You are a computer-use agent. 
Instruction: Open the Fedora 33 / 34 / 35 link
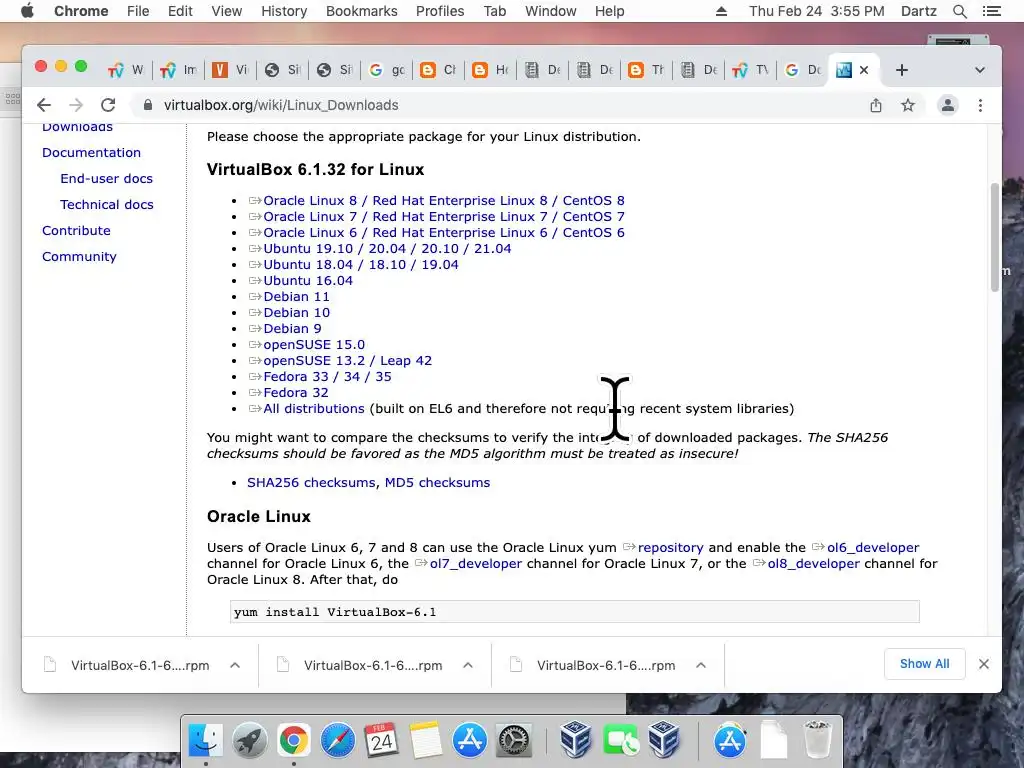327,376
